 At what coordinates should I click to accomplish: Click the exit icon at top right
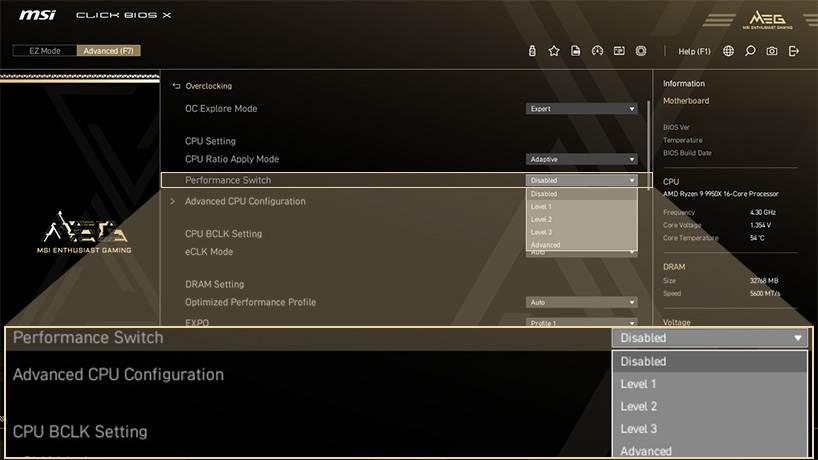(794, 51)
